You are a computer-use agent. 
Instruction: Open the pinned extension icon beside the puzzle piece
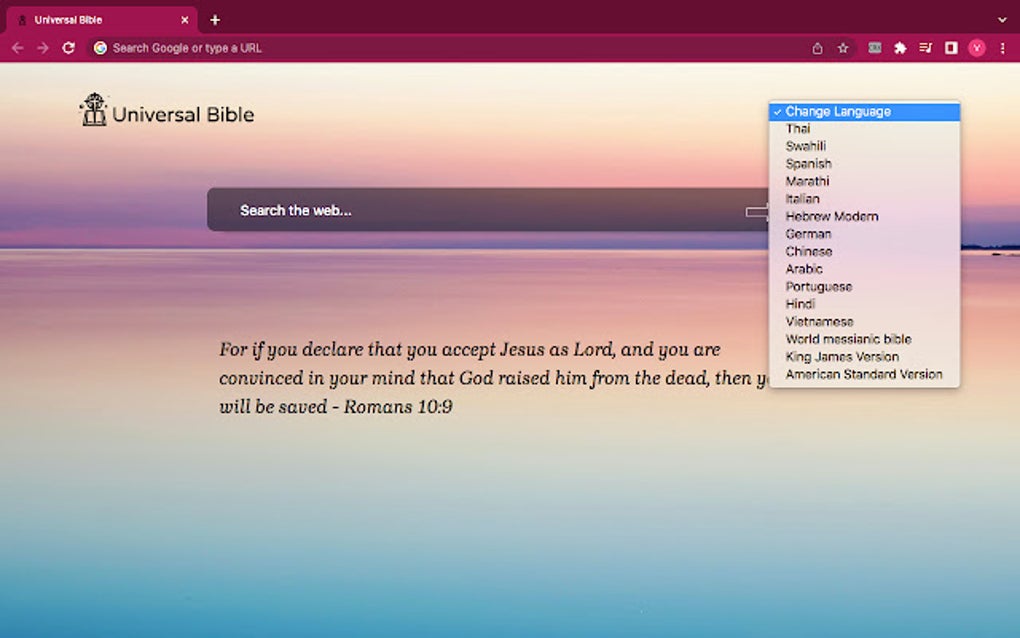coord(872,47)
